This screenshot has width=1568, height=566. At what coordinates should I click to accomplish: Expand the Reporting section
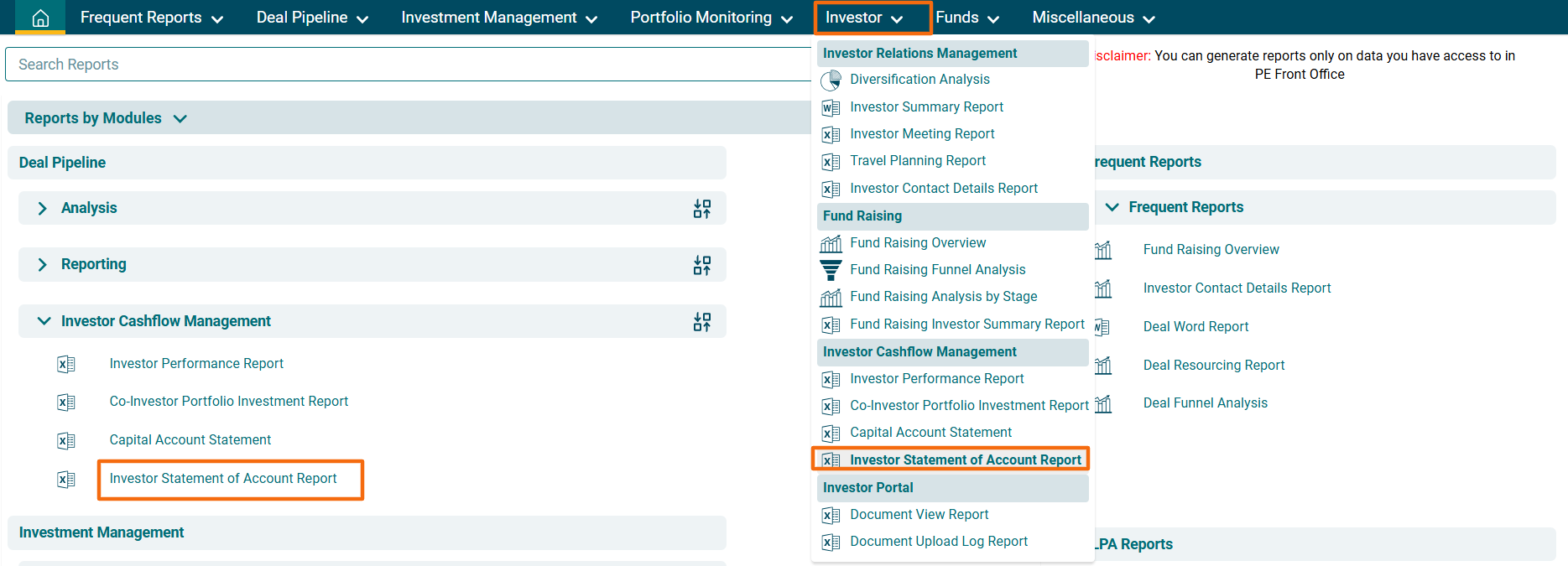click(x=43, y=265)
